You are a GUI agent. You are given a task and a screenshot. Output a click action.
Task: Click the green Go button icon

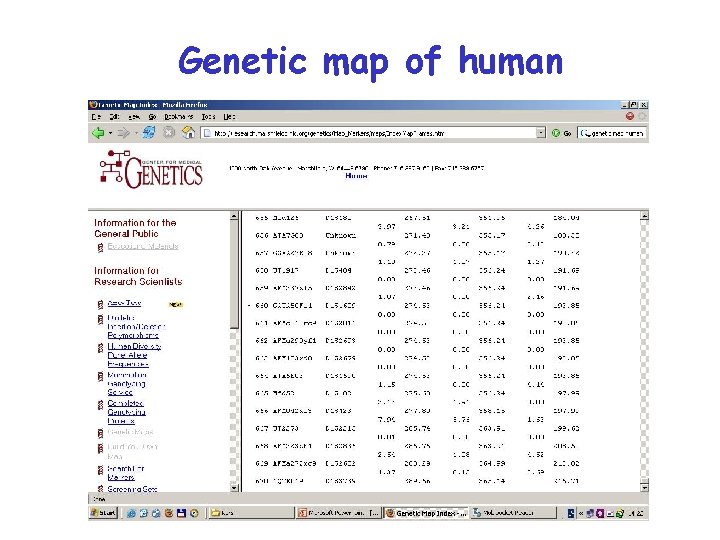[556, 133]
